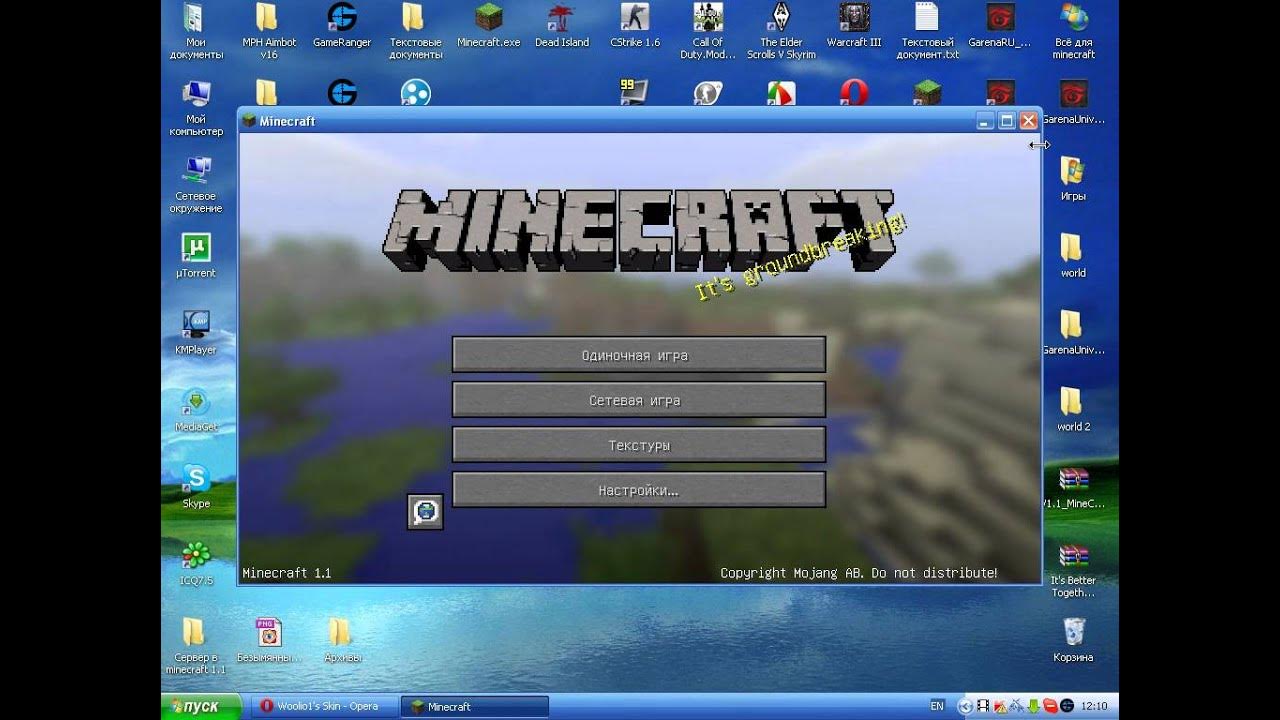Open the GarenaUniv... folder in the right column
The height and width of the screenshot is (720, 1280).
coord(1073,334)
